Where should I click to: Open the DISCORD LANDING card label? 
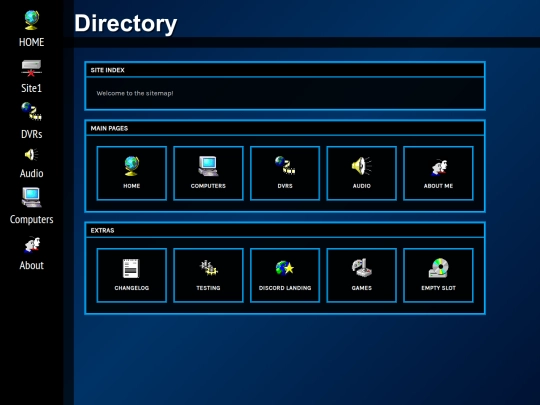[x=285, y=288]
